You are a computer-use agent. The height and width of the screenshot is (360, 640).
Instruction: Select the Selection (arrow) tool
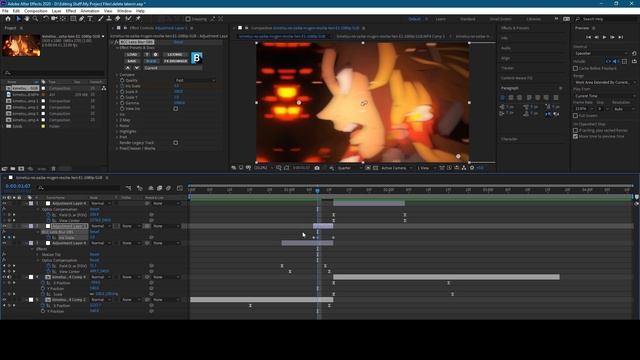tap(18, 19)
